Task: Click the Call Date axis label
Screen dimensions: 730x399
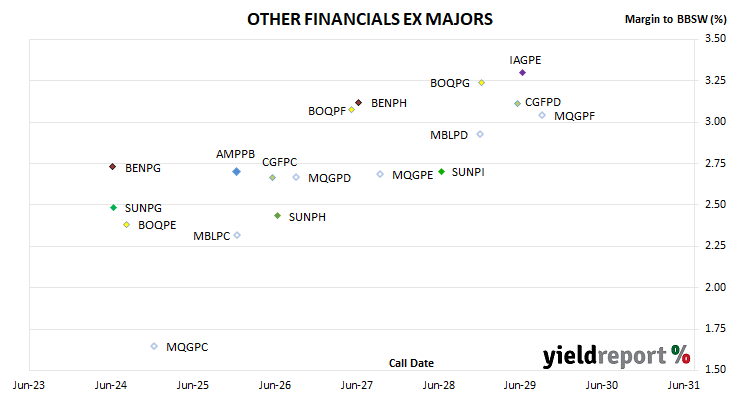Action: click(x=411, y=363)
